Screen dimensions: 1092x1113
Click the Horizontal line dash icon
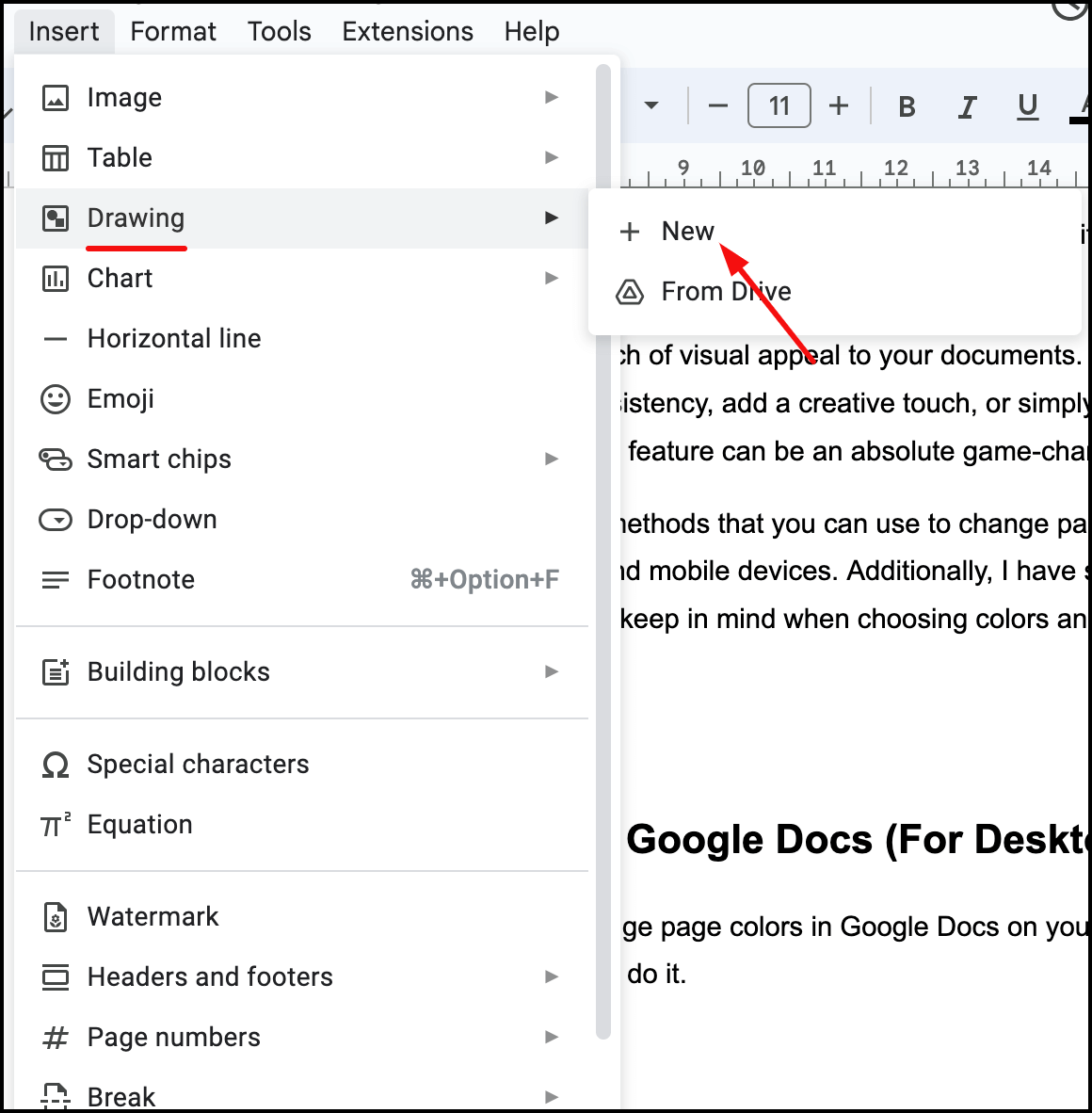[56, 339]
